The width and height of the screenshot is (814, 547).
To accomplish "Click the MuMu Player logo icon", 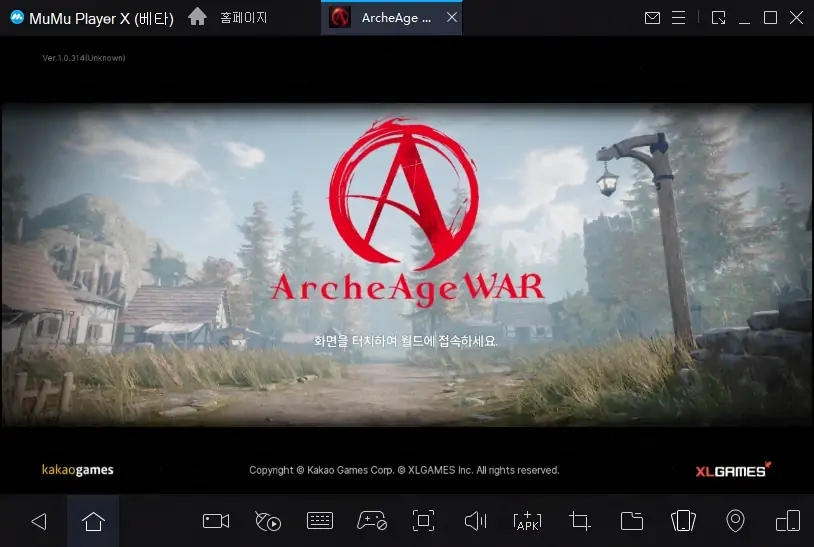I will (17, 18).
